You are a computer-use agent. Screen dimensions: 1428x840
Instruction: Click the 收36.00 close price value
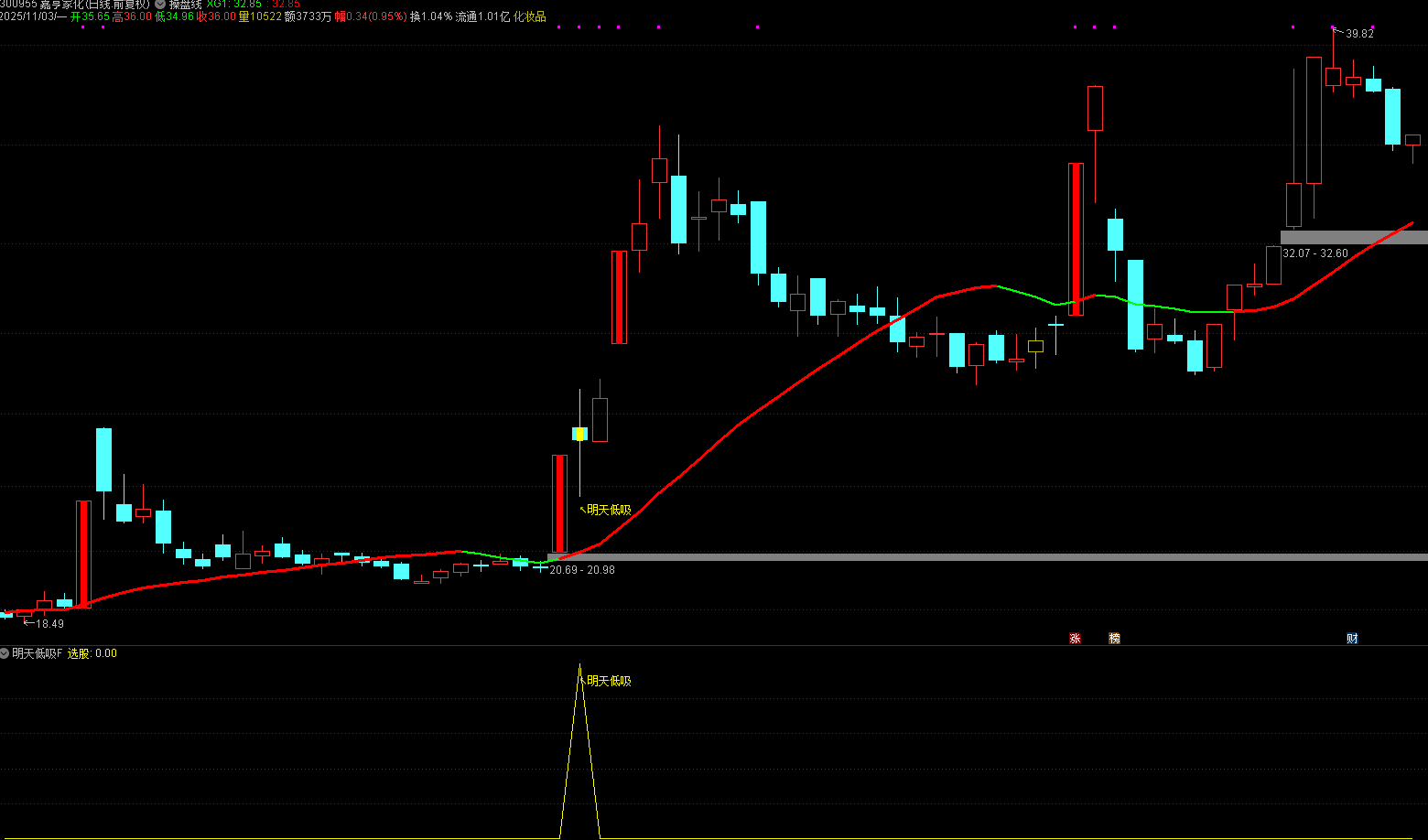(216, 16)
